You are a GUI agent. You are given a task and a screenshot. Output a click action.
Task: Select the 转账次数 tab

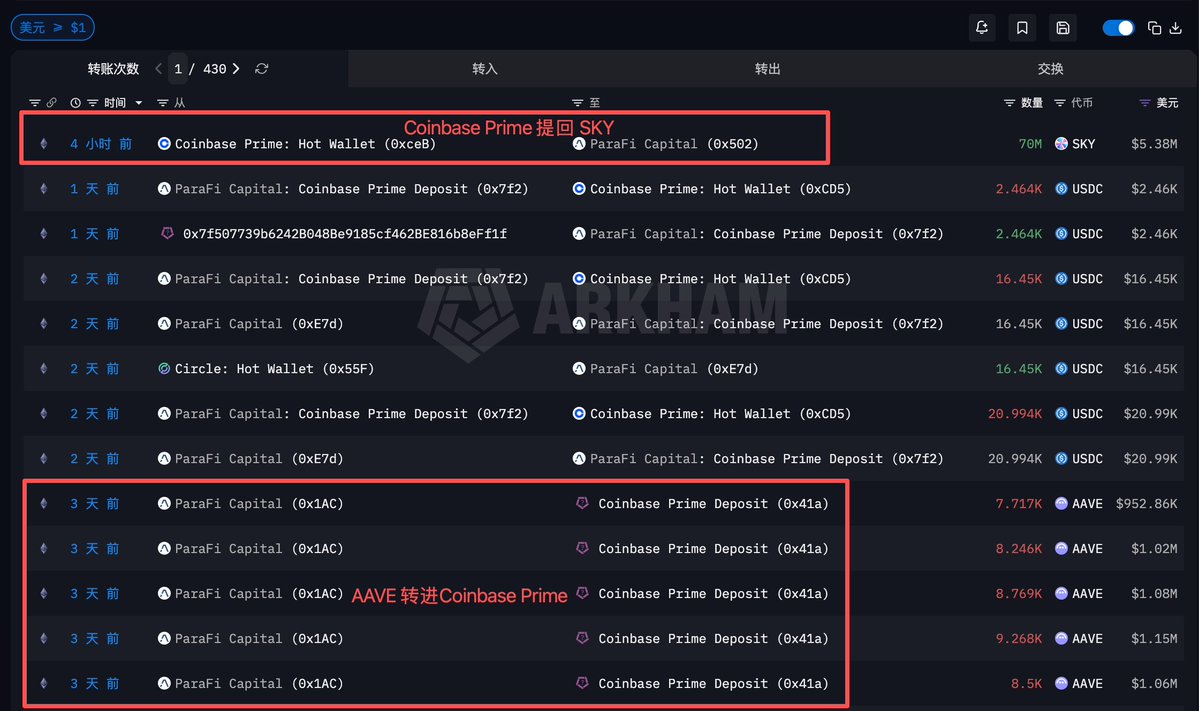click(113, 69)
